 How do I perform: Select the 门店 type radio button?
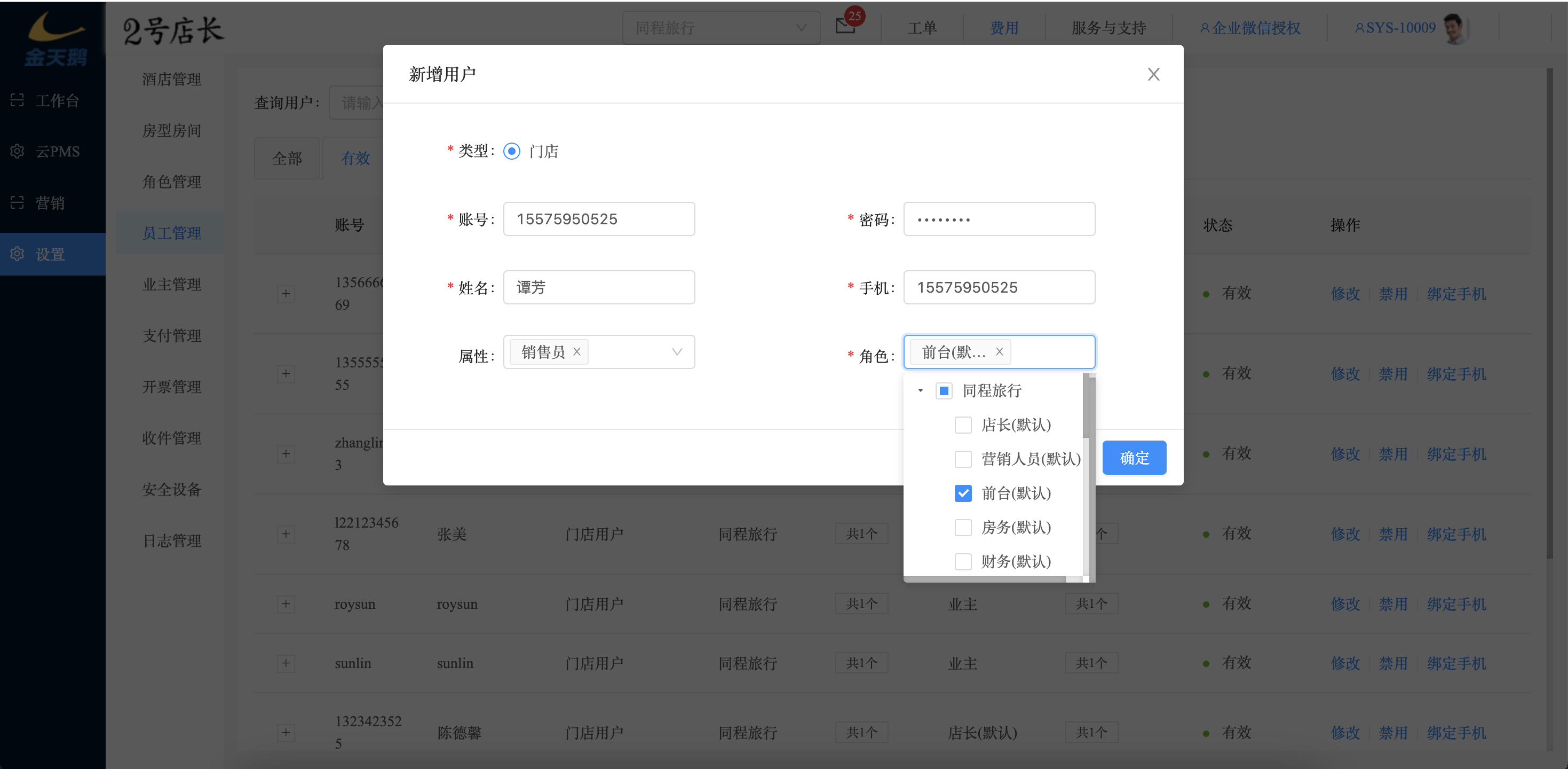[511, 151]
